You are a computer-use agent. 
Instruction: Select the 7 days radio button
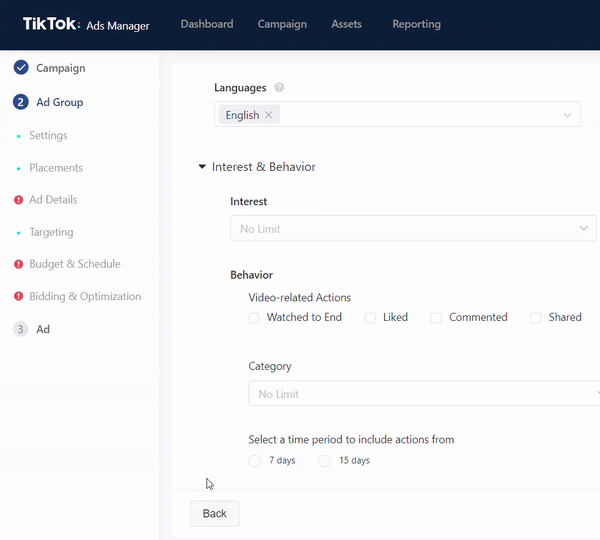point(255,461)
